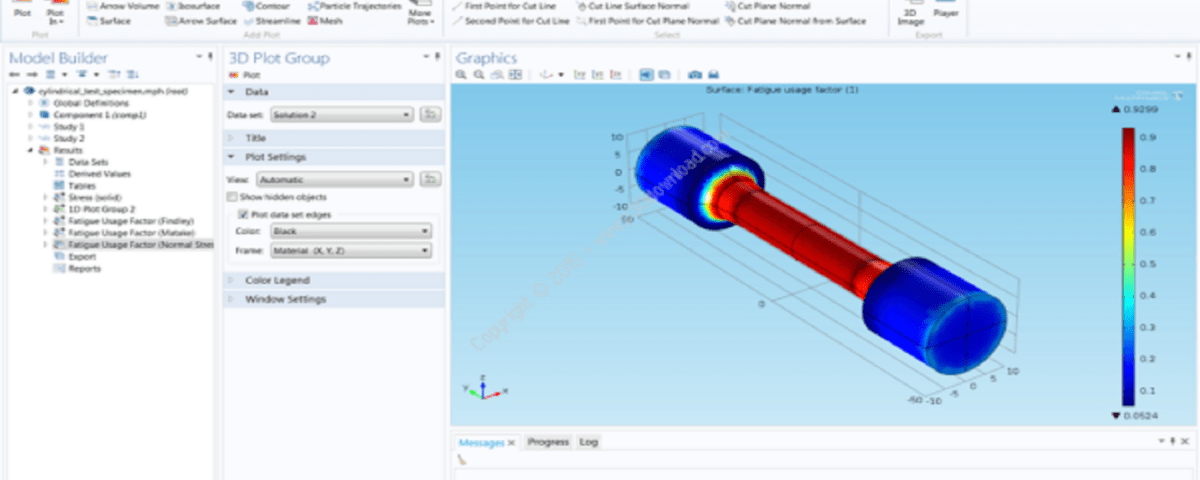Viewport: 1200px width, 480px height.
Task: Go to source of View
Action: tap(431, 180)
